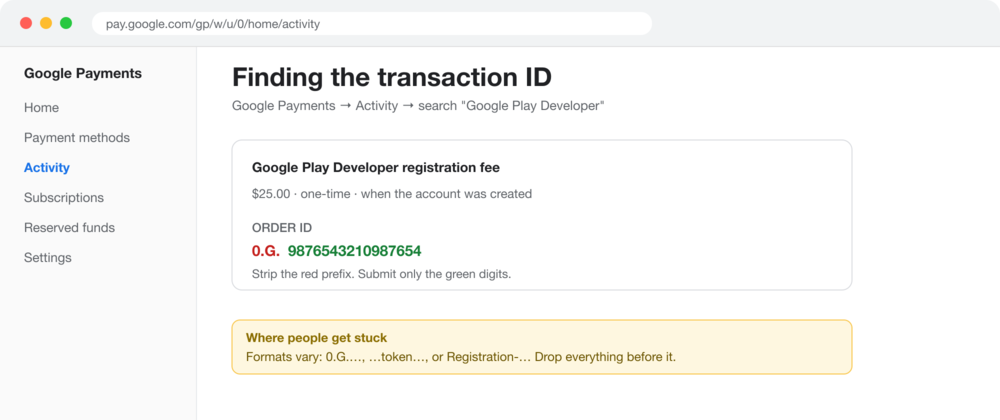Click the Google Payments sidebar title

point(83,73)
